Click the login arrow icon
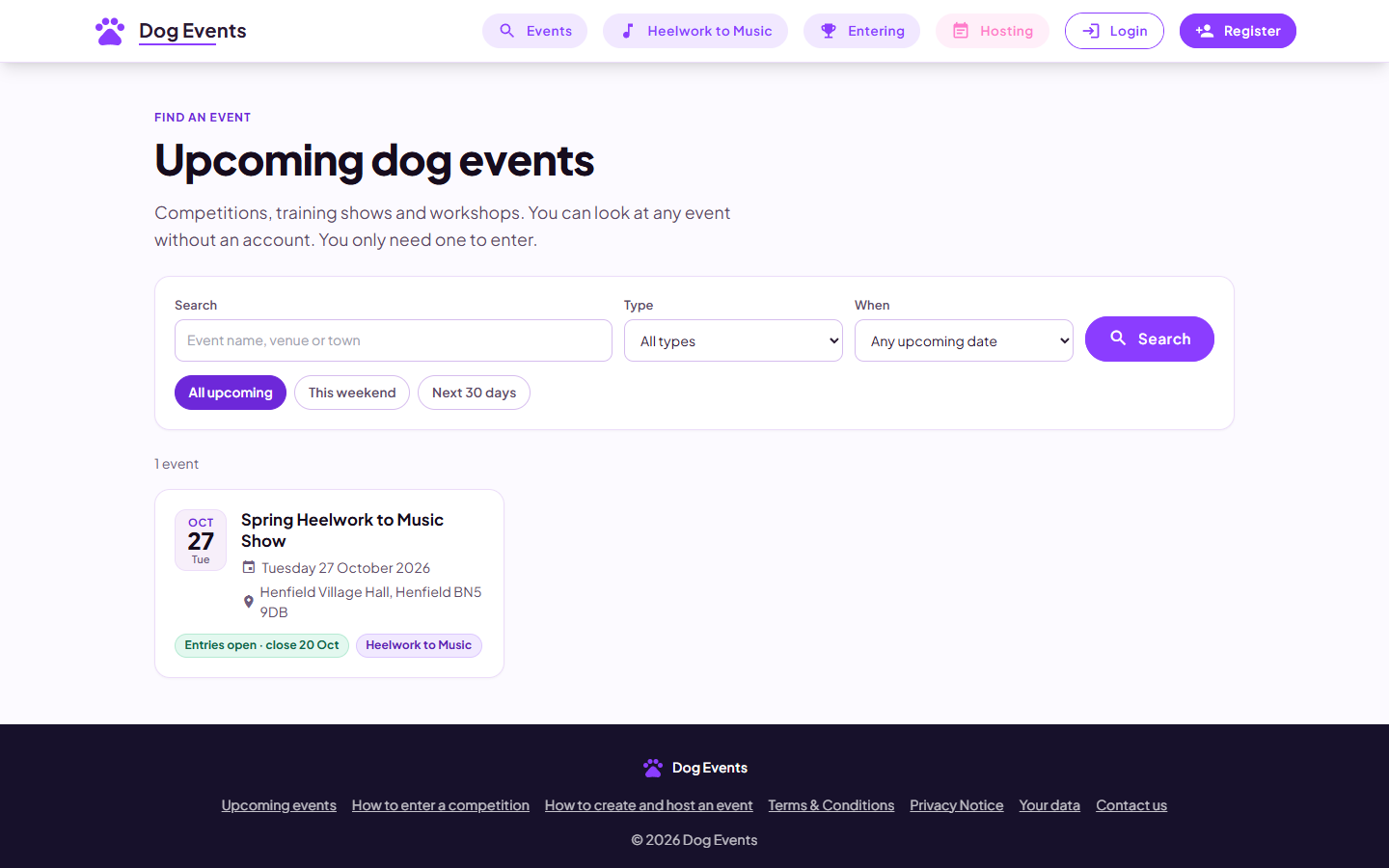1389x868 pixels. click(x=1091, y=31)
